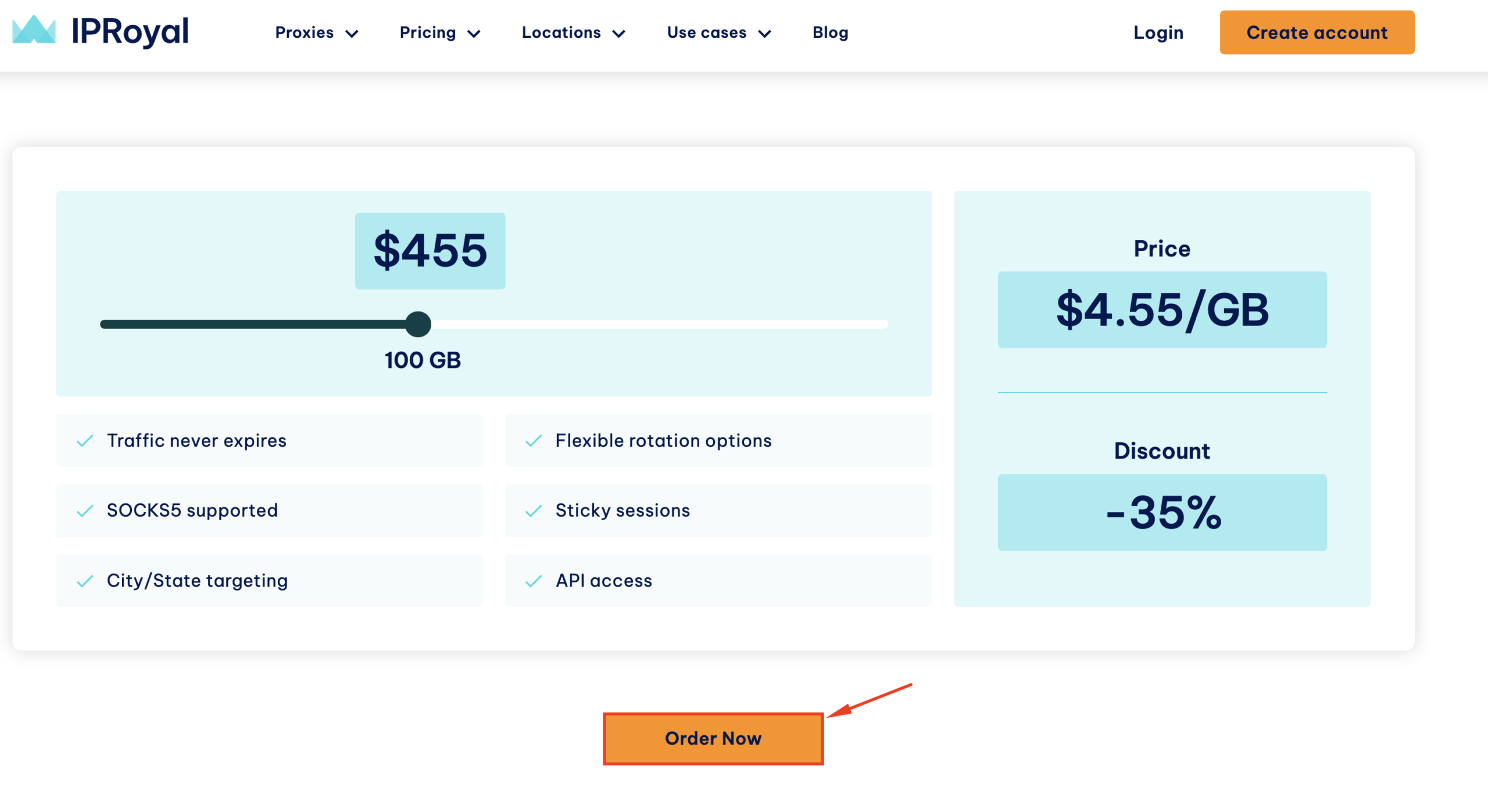This screenshot has height=812, width=1488.
Task: Click the checkmark beside City/State targeting
Action: pyautogui.click(x=85, y=580)
